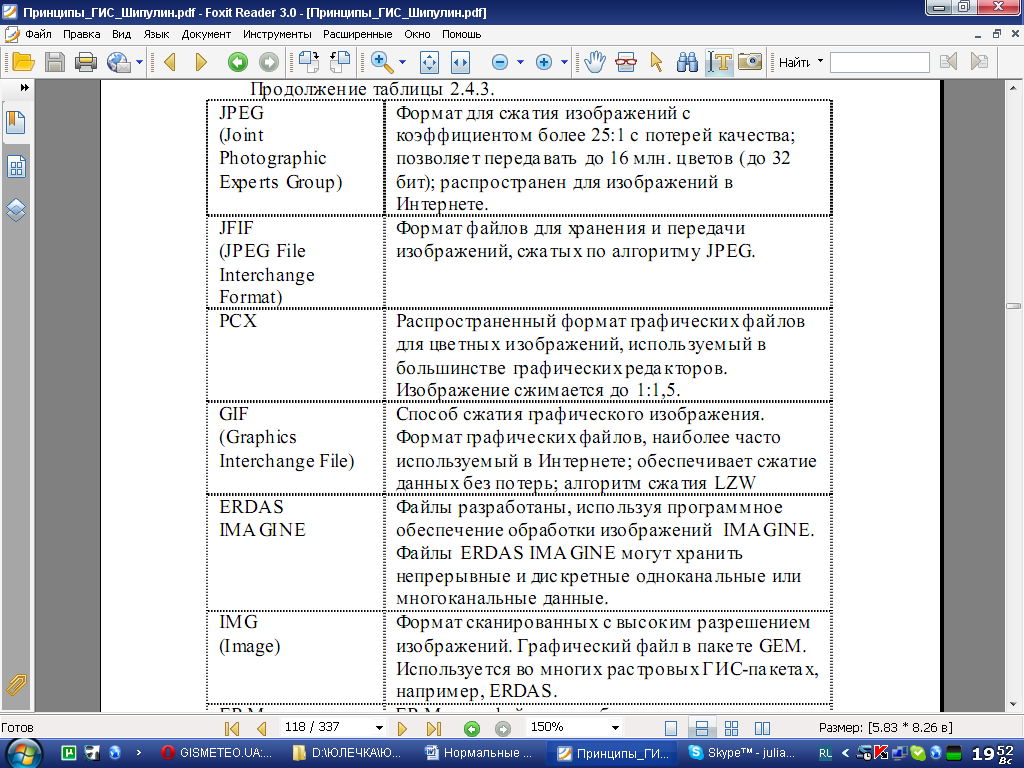Screen dimensions: 1024x768
Task: Click the vertical scrollbar down arrow
Action: 1014,705
